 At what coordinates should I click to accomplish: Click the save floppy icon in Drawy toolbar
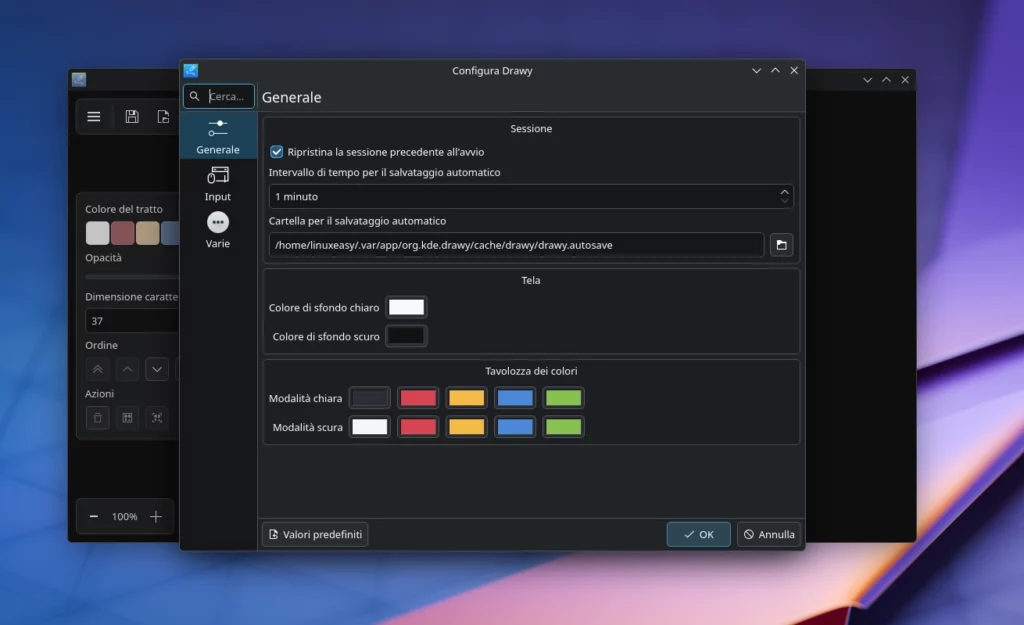pyautogui.click(x=132, y=117)
